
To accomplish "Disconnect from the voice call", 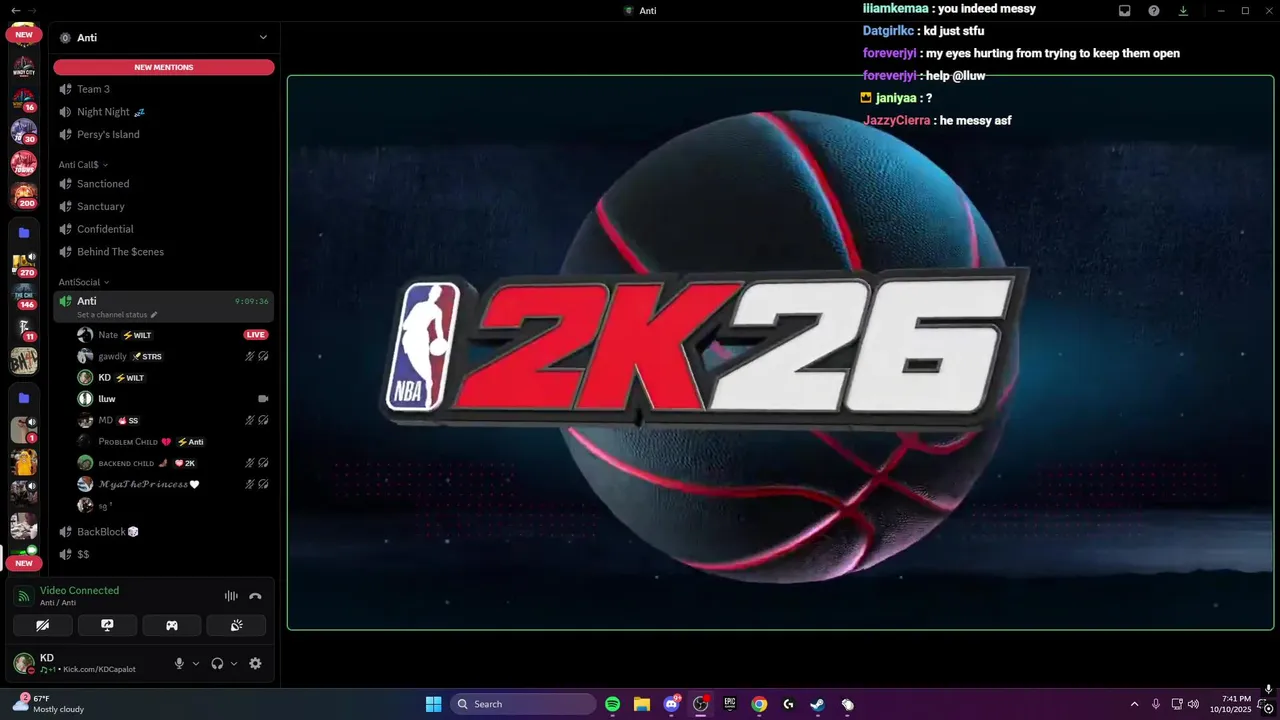I will 255,596.
